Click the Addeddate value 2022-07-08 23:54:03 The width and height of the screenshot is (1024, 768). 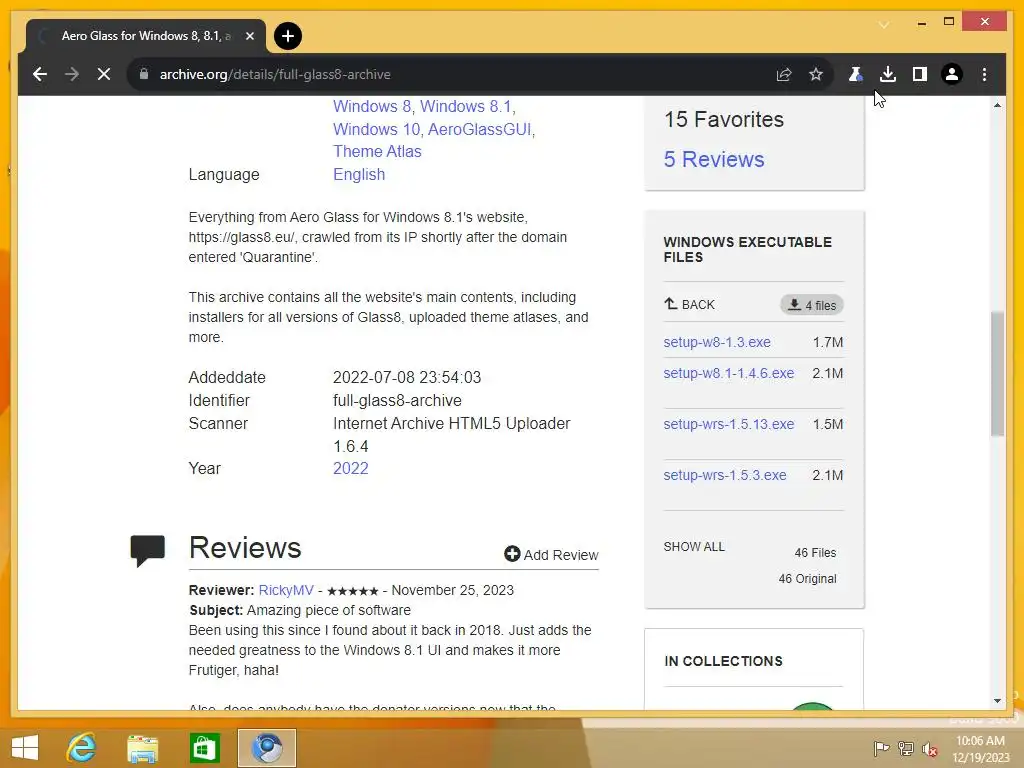407,377
